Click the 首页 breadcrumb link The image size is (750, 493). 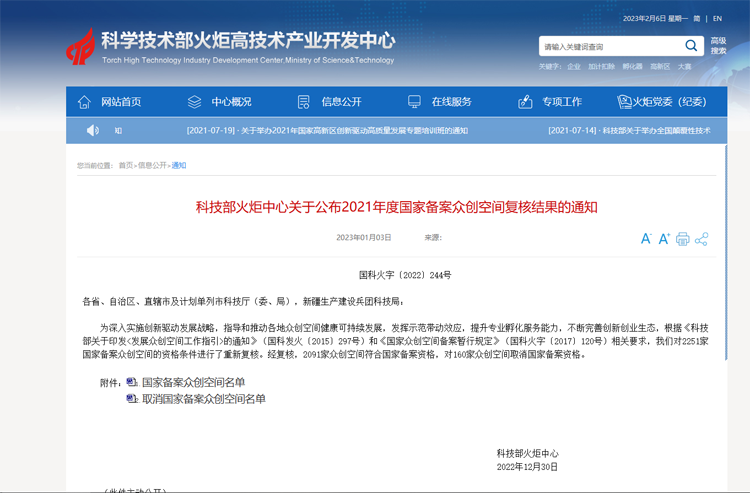[x=125, y=166]
